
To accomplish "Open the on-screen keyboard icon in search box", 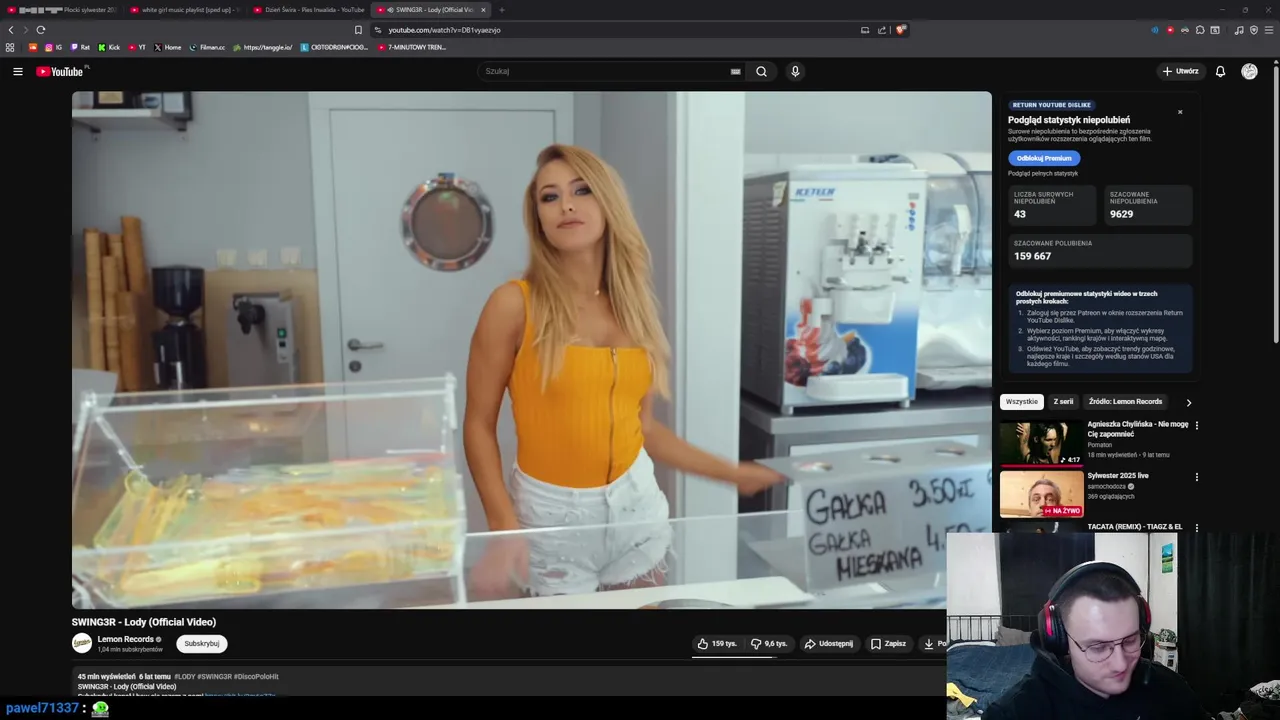I will click(735, 71).
